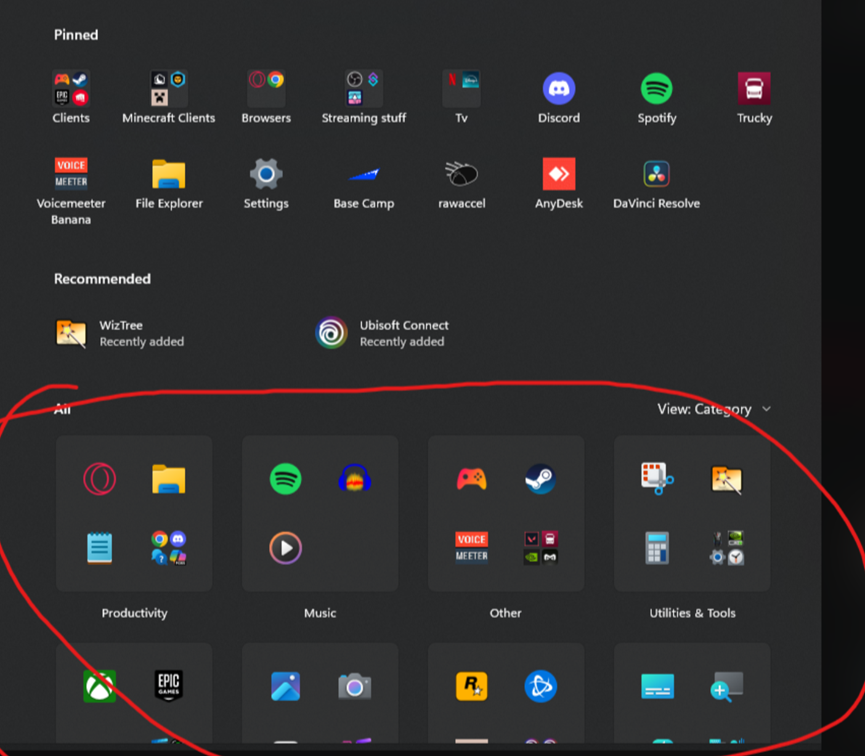This screenshot has height=756, width=865.
Task: Click the Recommended section heading
Action: point(102,279)
